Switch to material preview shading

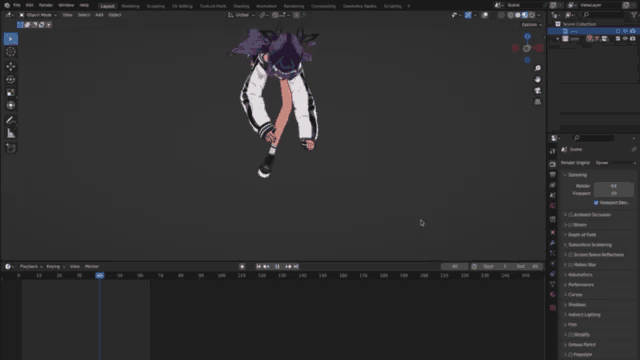coord(525,15)
